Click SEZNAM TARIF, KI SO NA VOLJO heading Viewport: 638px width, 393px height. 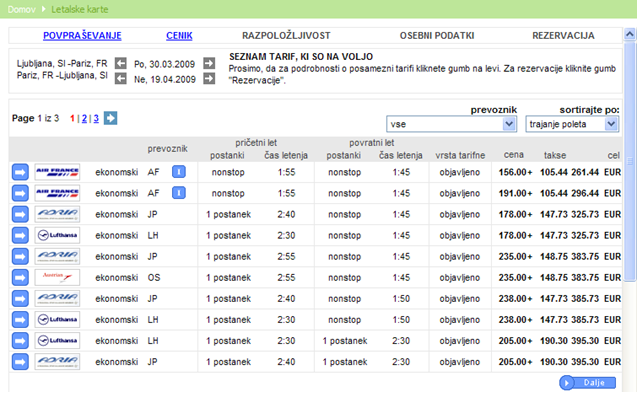[301, 57]
